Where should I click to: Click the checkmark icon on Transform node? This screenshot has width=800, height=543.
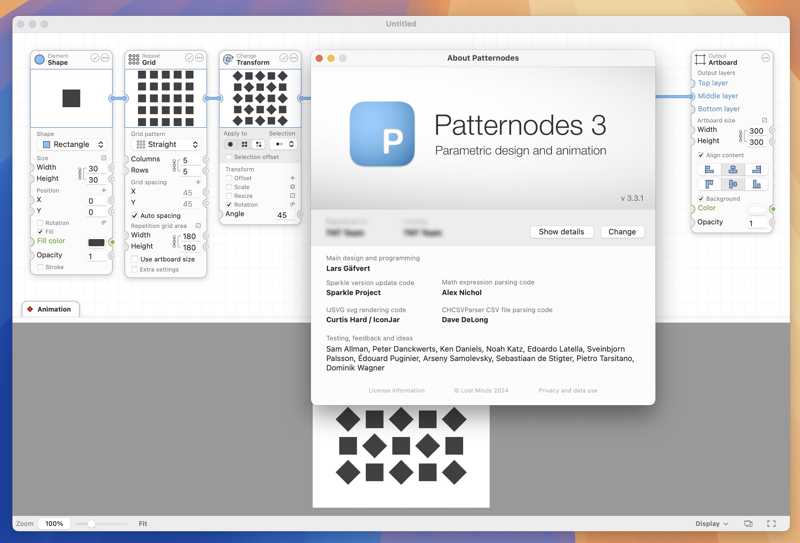[284, 58]
